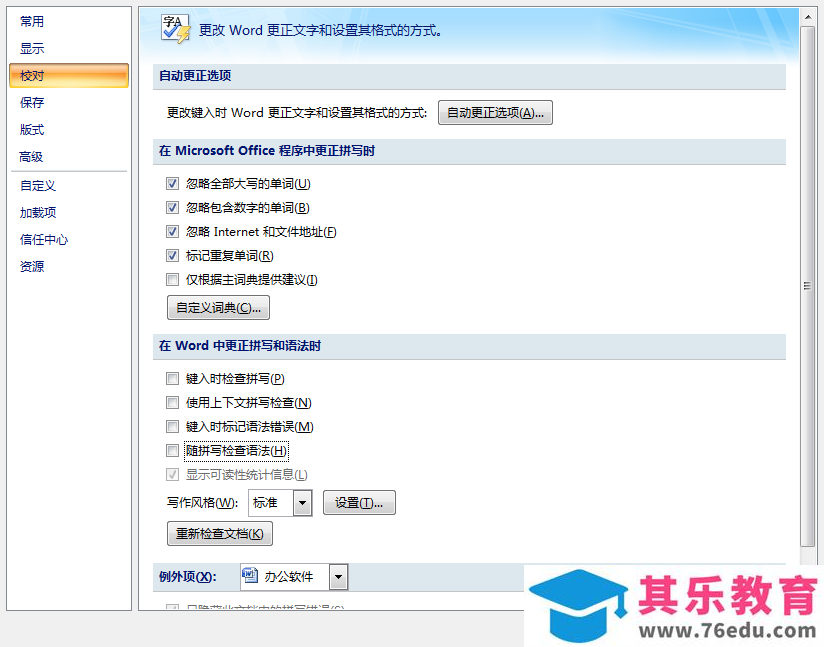The height and width of the screenshot is (647, 824).
Task: Click the 在 Word 中更正拼写和语法时 heading
Action: tap(240, 346)
